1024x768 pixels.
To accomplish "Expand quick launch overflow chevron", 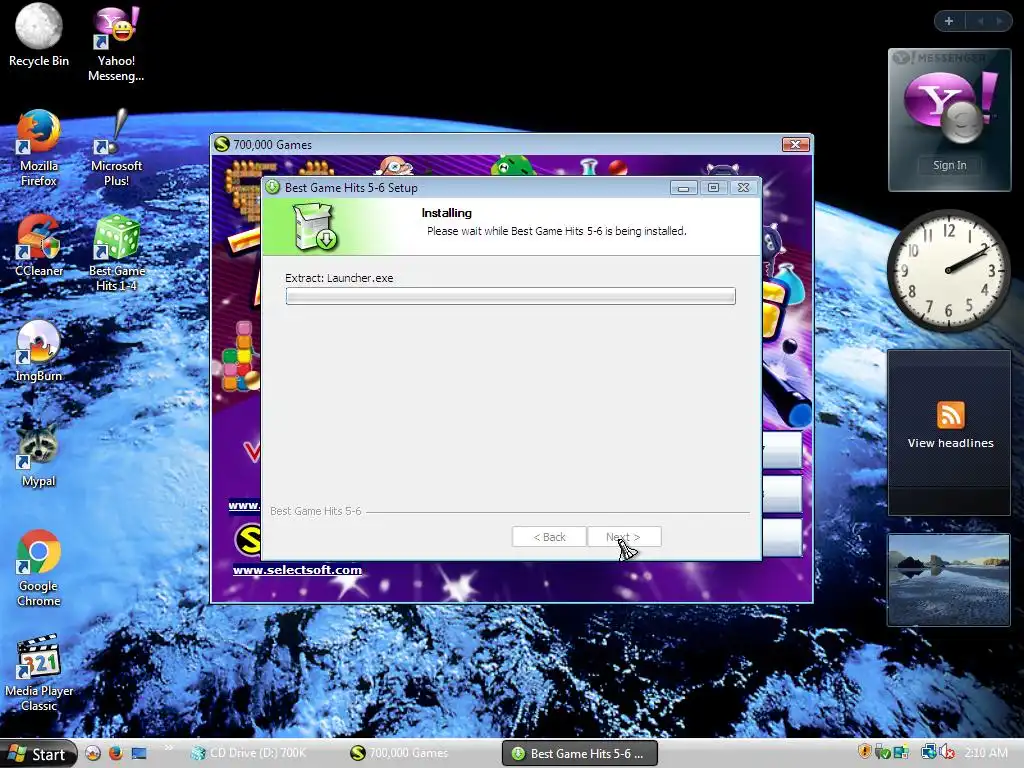I will click(168, 747).
